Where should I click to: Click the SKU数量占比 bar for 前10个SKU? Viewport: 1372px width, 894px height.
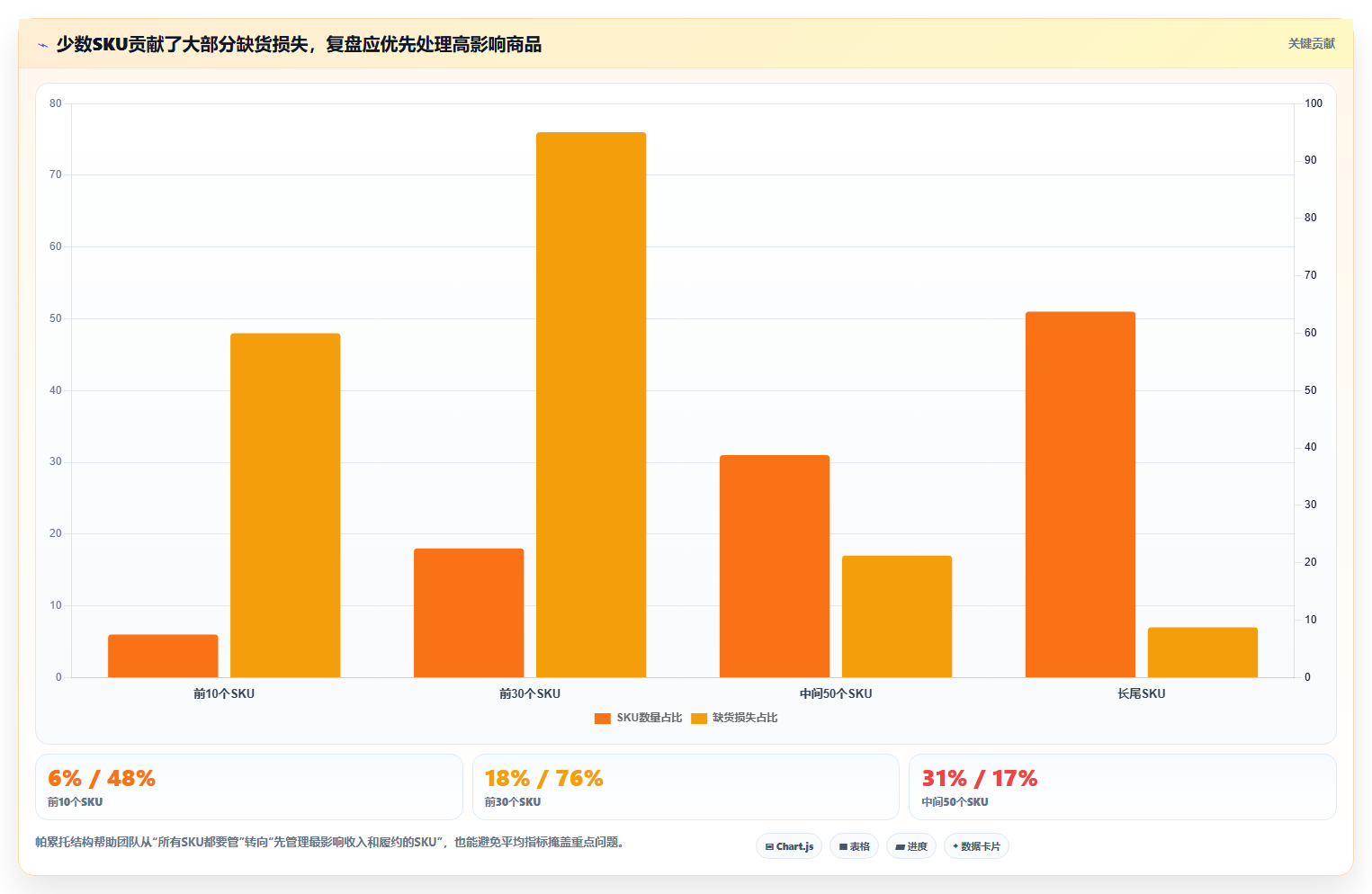[x=163, y=656]
